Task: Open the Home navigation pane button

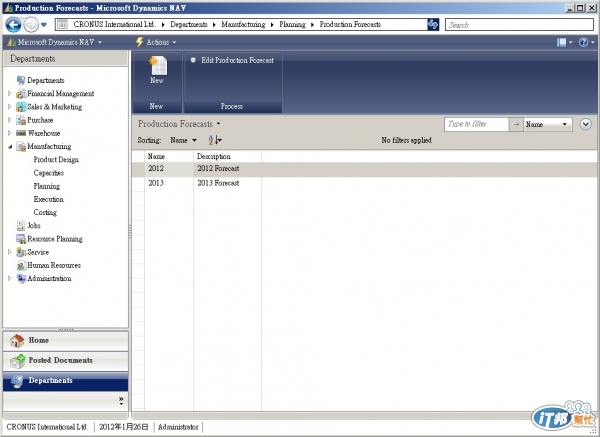Action: tap(65, 341)
